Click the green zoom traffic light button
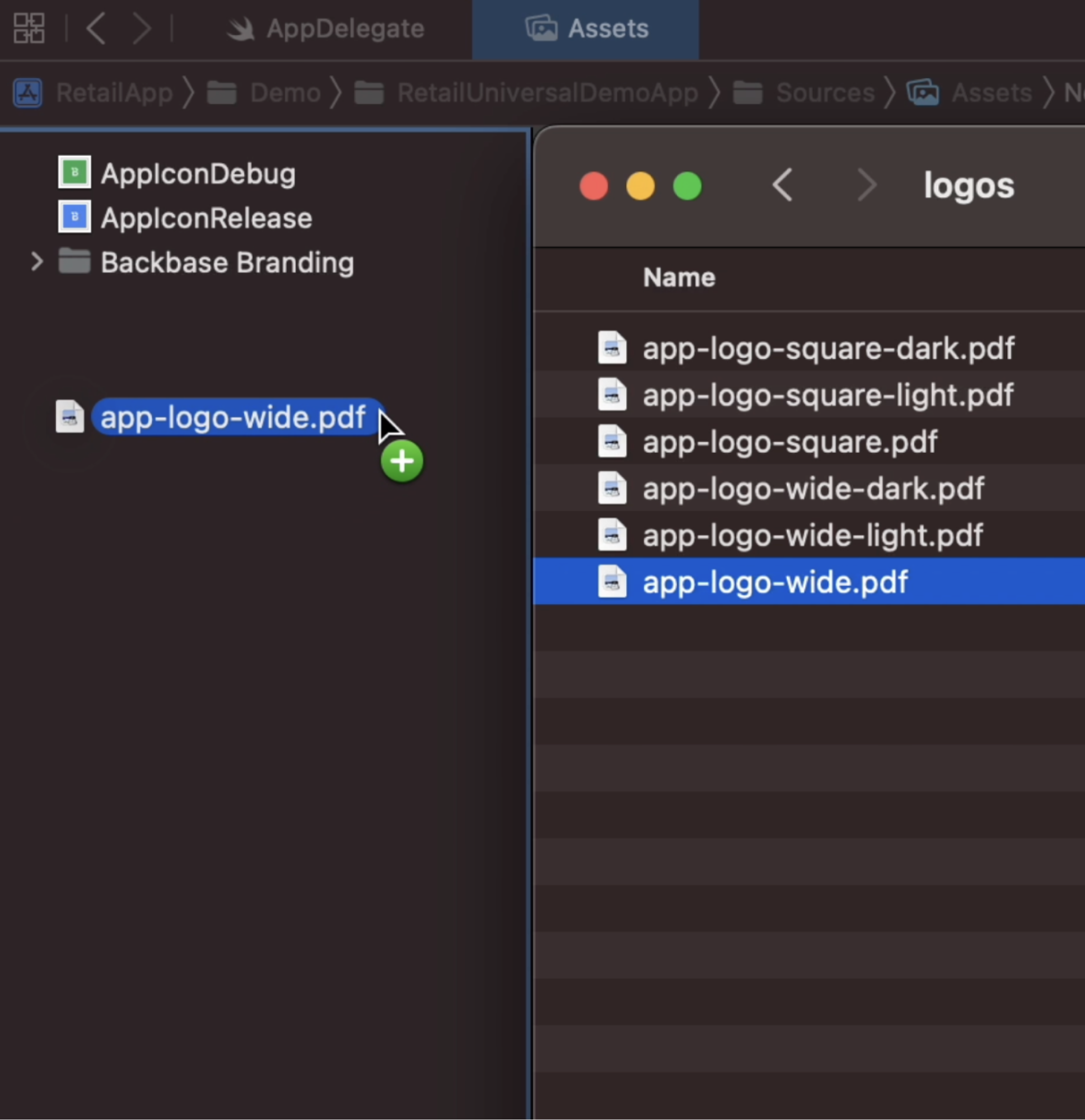Viewport: 1085px width, 1120px height. 687,185
